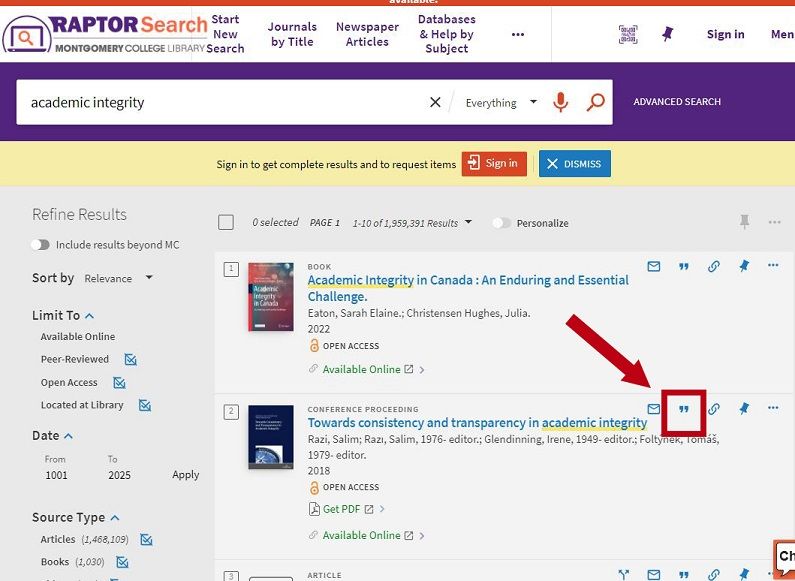Edit the To year 2025 field
Viewport: 795px width, 581px height.
pyautogui.click(x=119, y=476)
